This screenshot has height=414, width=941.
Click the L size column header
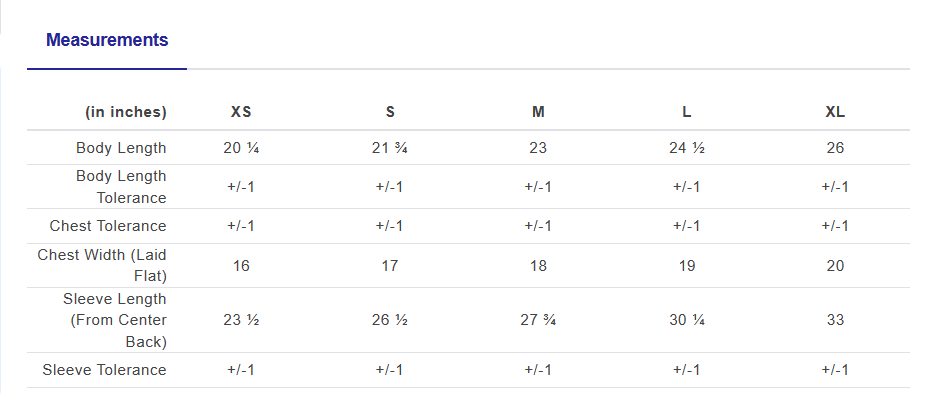(687, 112)
